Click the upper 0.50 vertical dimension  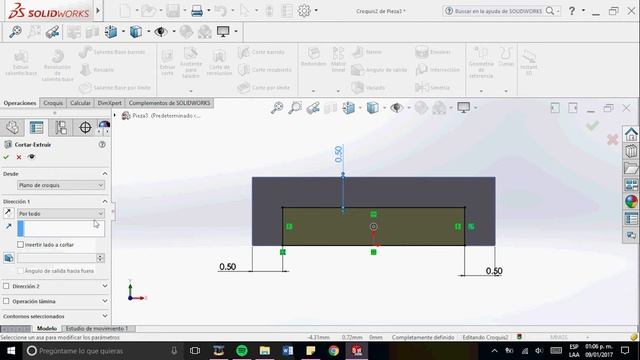338,154
